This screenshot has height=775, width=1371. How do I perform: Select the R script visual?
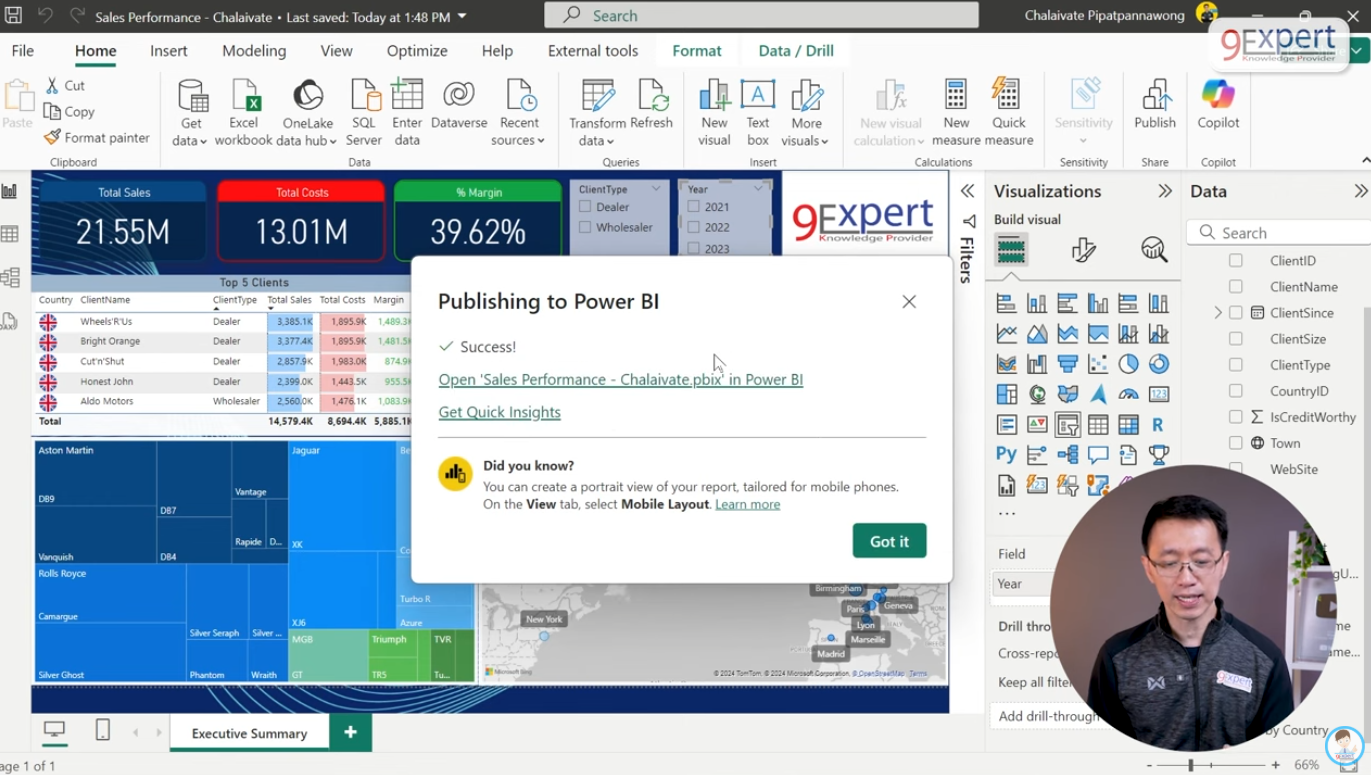pos(1159,423)
